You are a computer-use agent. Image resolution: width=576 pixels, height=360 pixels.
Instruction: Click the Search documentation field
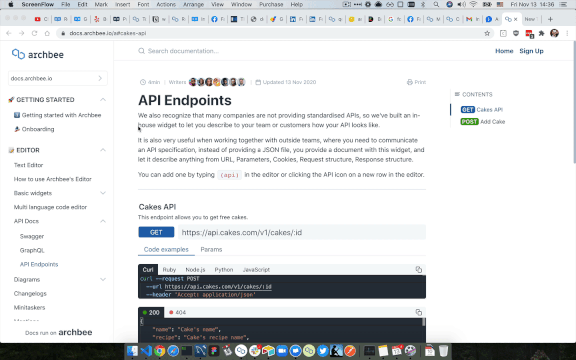(x=183, y=51)
